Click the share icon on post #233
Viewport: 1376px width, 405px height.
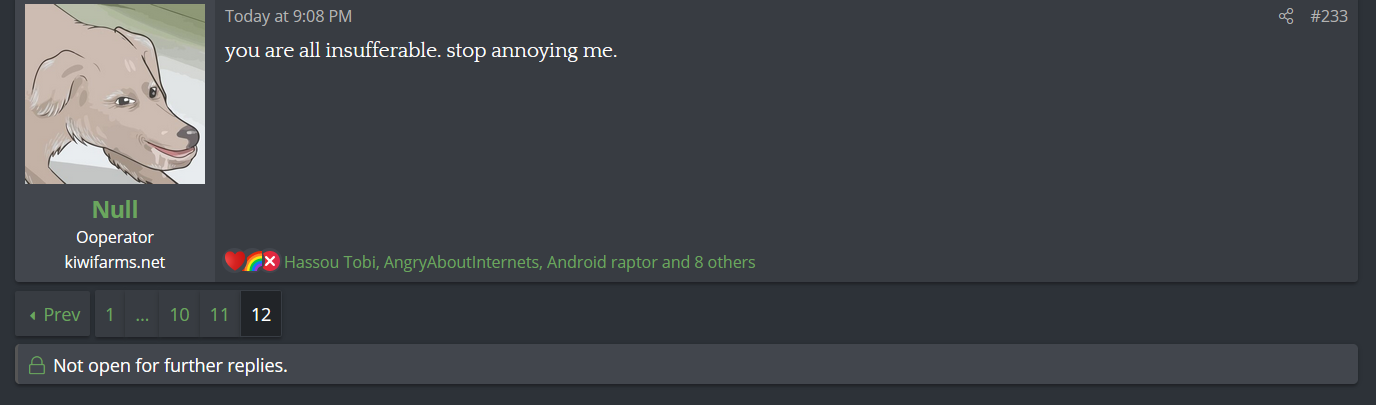pyautogui.click(x=1286, y=17)
